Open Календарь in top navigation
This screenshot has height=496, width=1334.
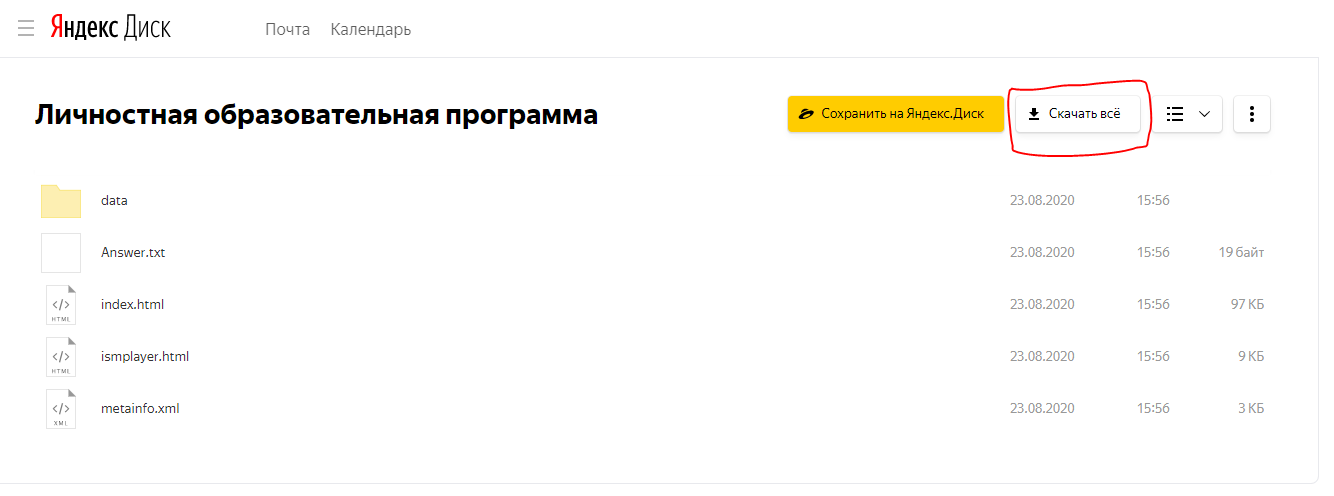(371, 29)
